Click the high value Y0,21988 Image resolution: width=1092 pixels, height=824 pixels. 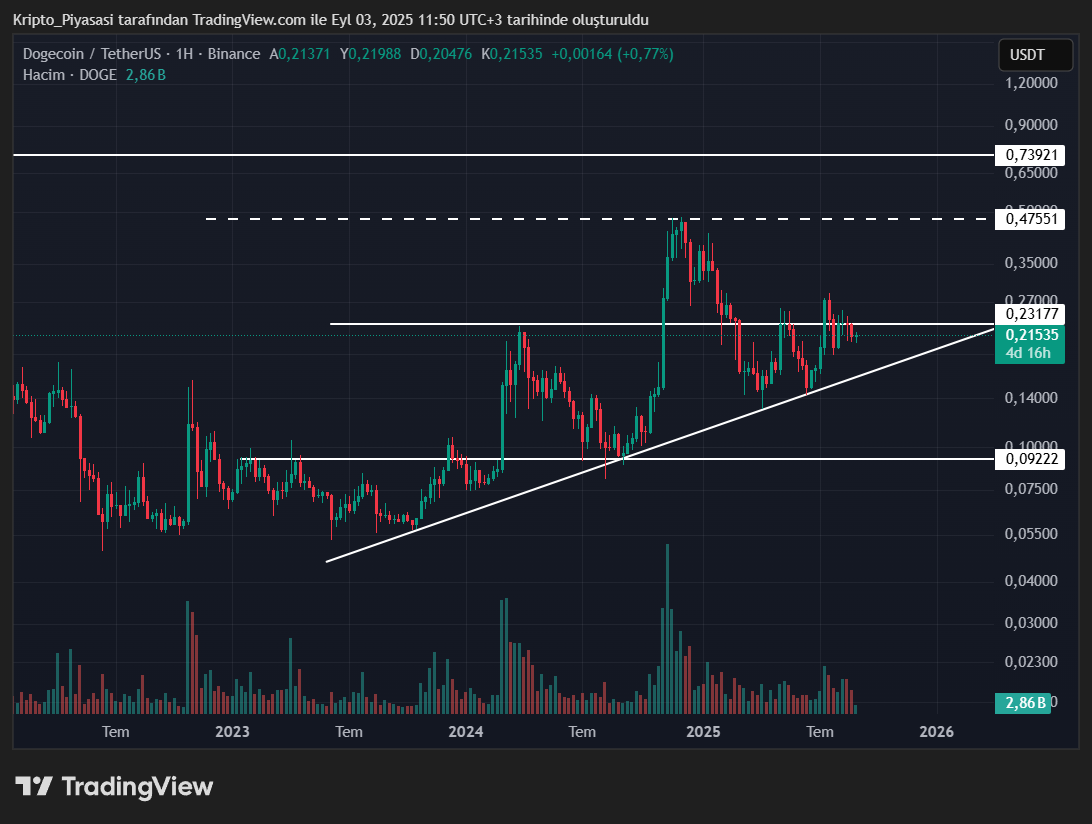coord(370,54)
